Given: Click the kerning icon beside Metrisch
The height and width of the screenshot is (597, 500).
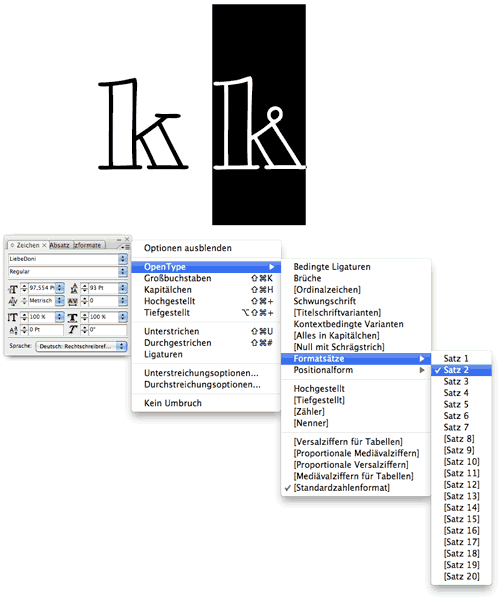Looking at the screenshot, I should pos(13,301).
